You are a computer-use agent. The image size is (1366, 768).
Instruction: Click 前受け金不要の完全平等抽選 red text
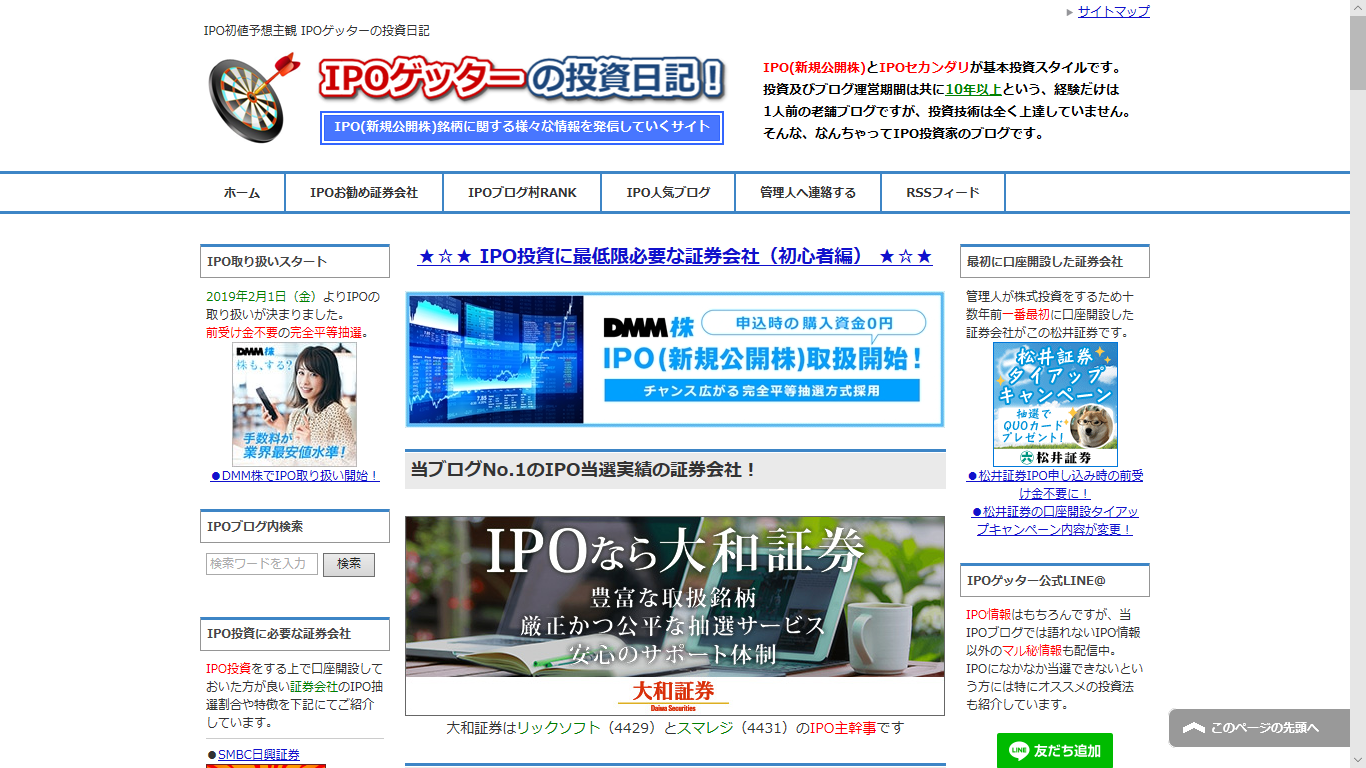286,332
